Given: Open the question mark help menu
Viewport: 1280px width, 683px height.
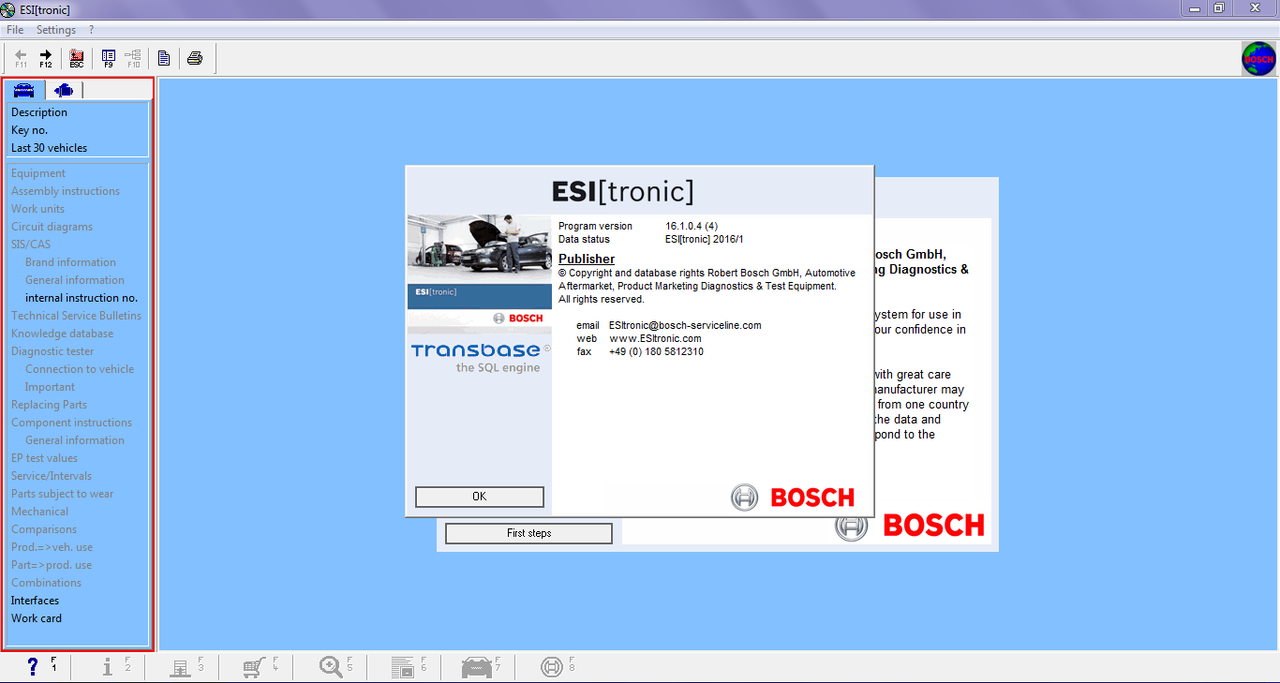Looking at the screenshot, I should [92, 30].
